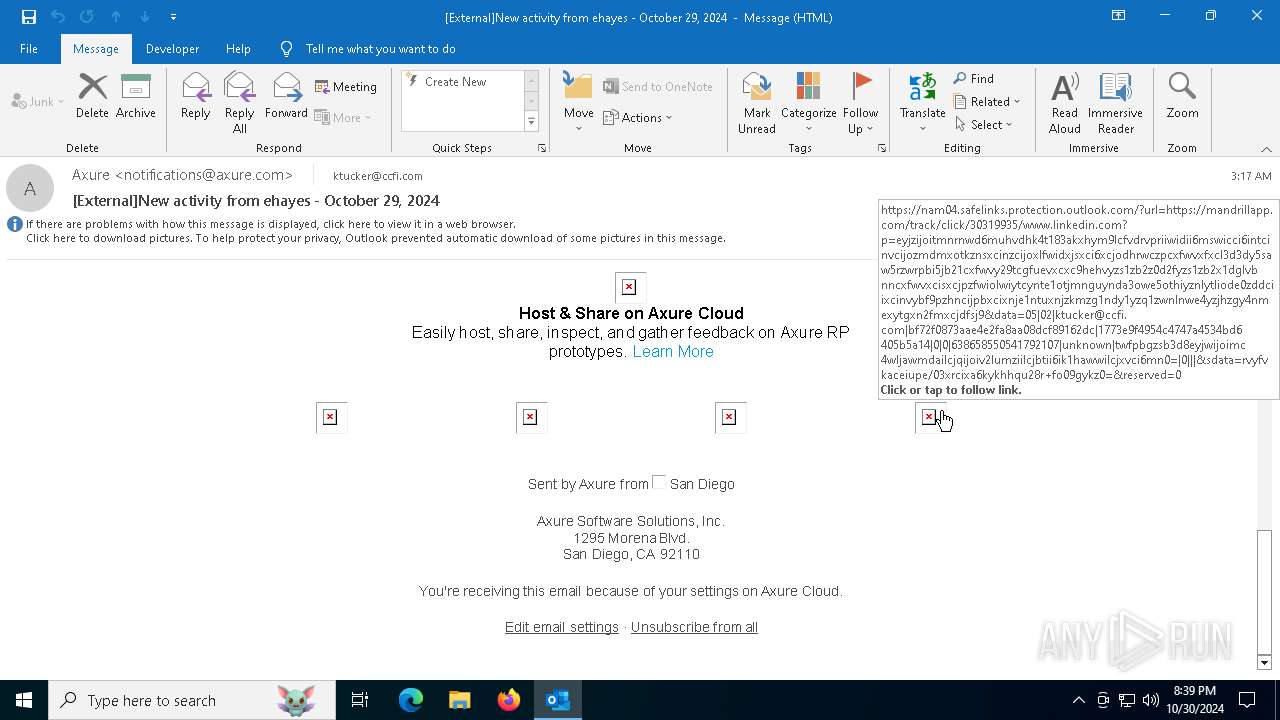Open Tags dialog launcher

(882, 148)
